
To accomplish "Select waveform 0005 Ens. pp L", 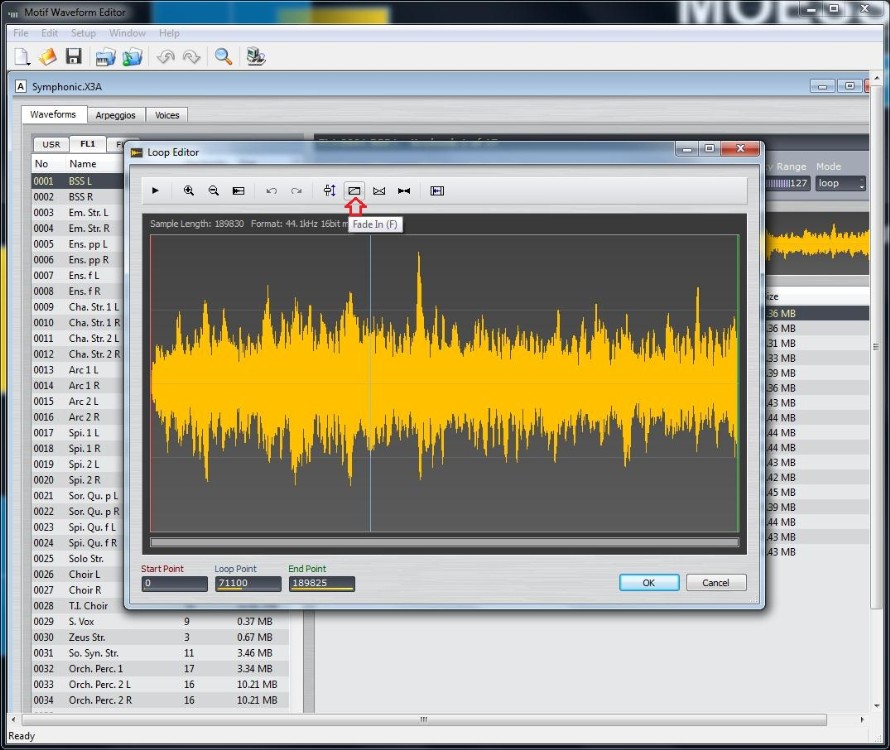I will [78, 244].
